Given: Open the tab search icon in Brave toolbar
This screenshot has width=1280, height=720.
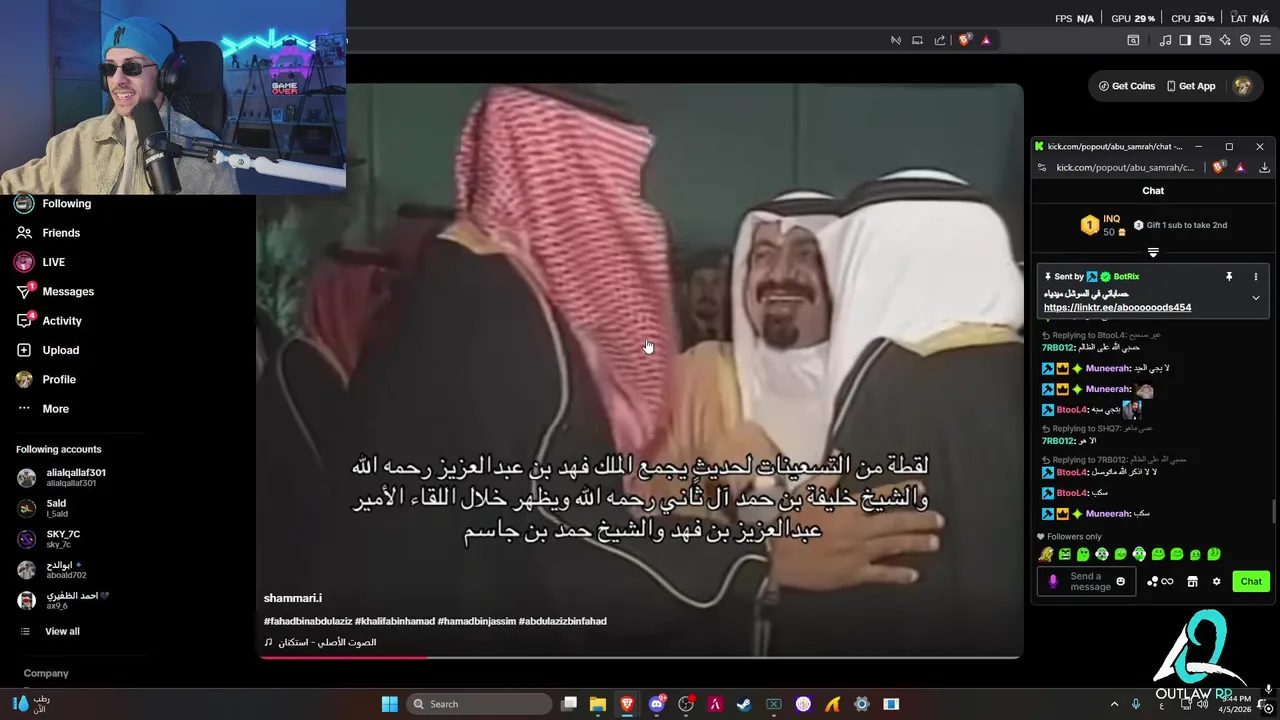Looking at the screenshot, I should (x=1133, y=40).
